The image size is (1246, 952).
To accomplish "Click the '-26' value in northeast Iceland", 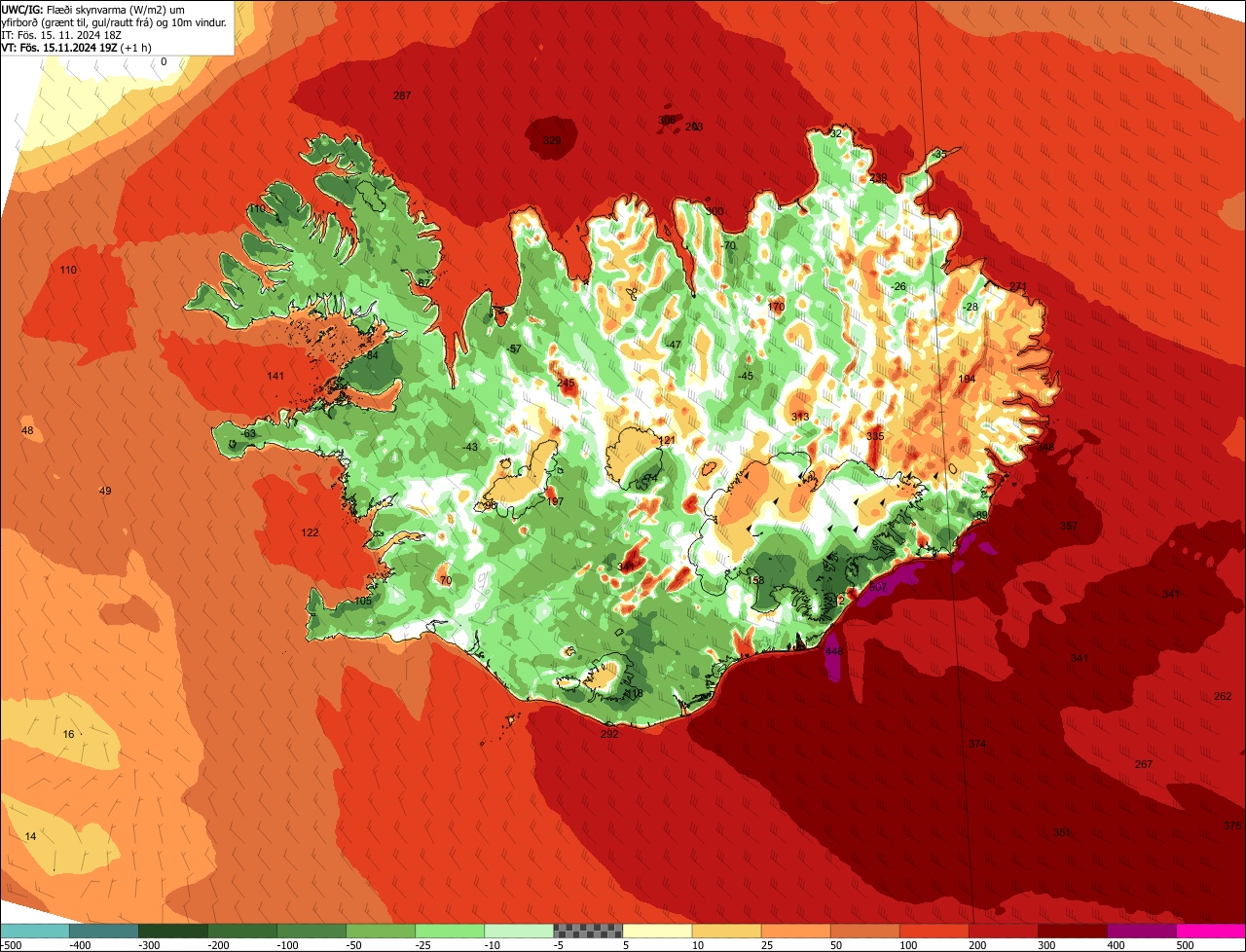I will (898, 286).
